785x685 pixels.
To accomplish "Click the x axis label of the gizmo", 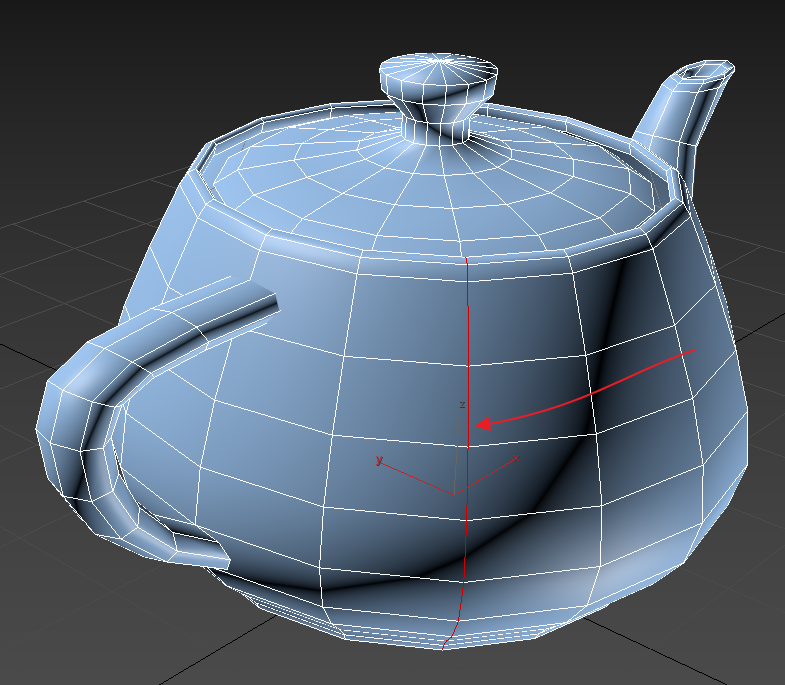I will (x=515, y=458).
